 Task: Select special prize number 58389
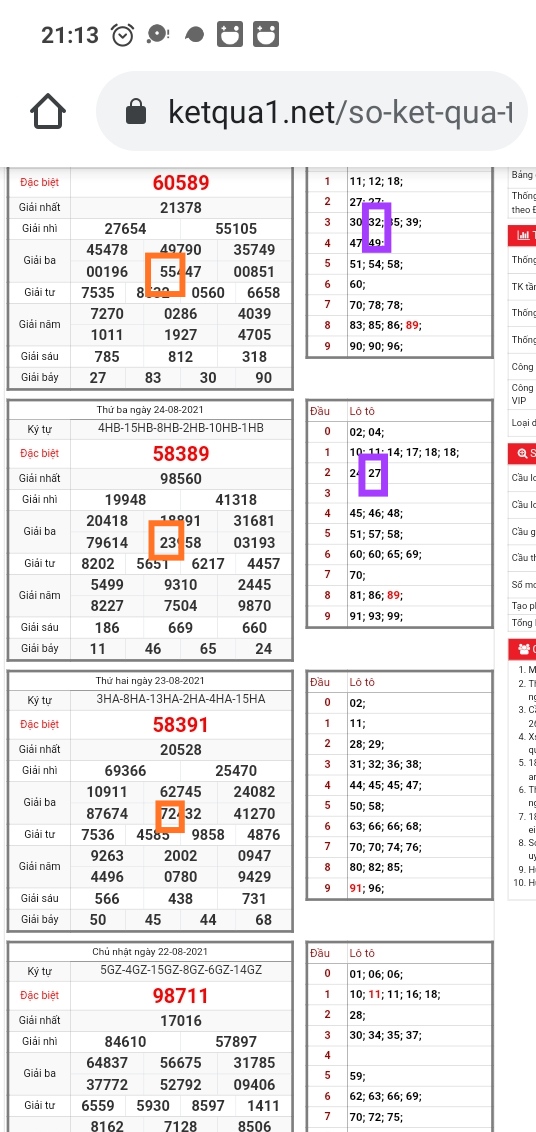(x=181, y=453)
